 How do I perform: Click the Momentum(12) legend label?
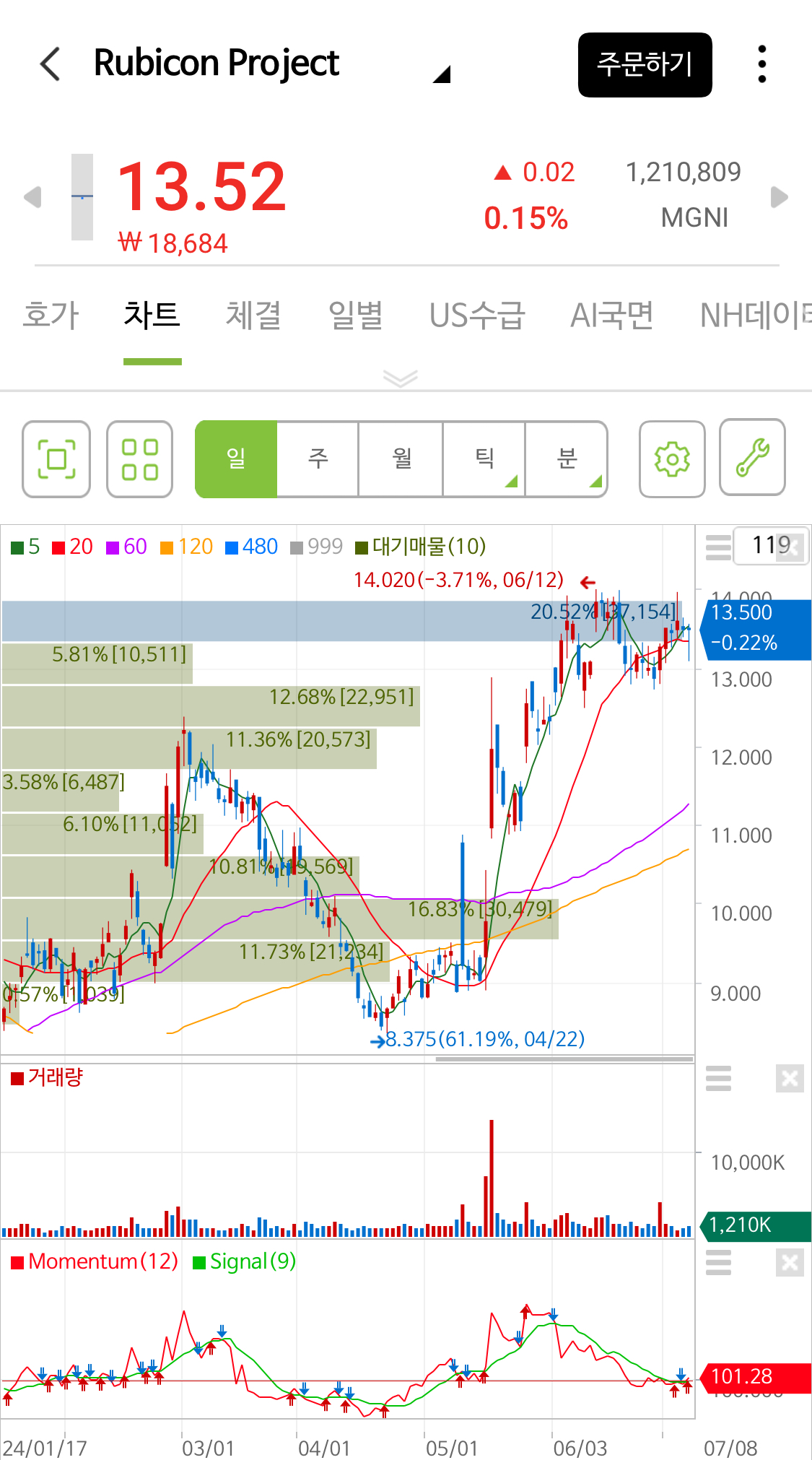click(95, 1261)
